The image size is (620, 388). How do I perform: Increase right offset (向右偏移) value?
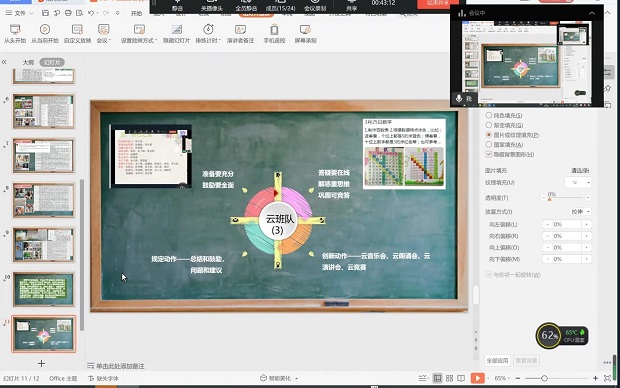point(587,236)
